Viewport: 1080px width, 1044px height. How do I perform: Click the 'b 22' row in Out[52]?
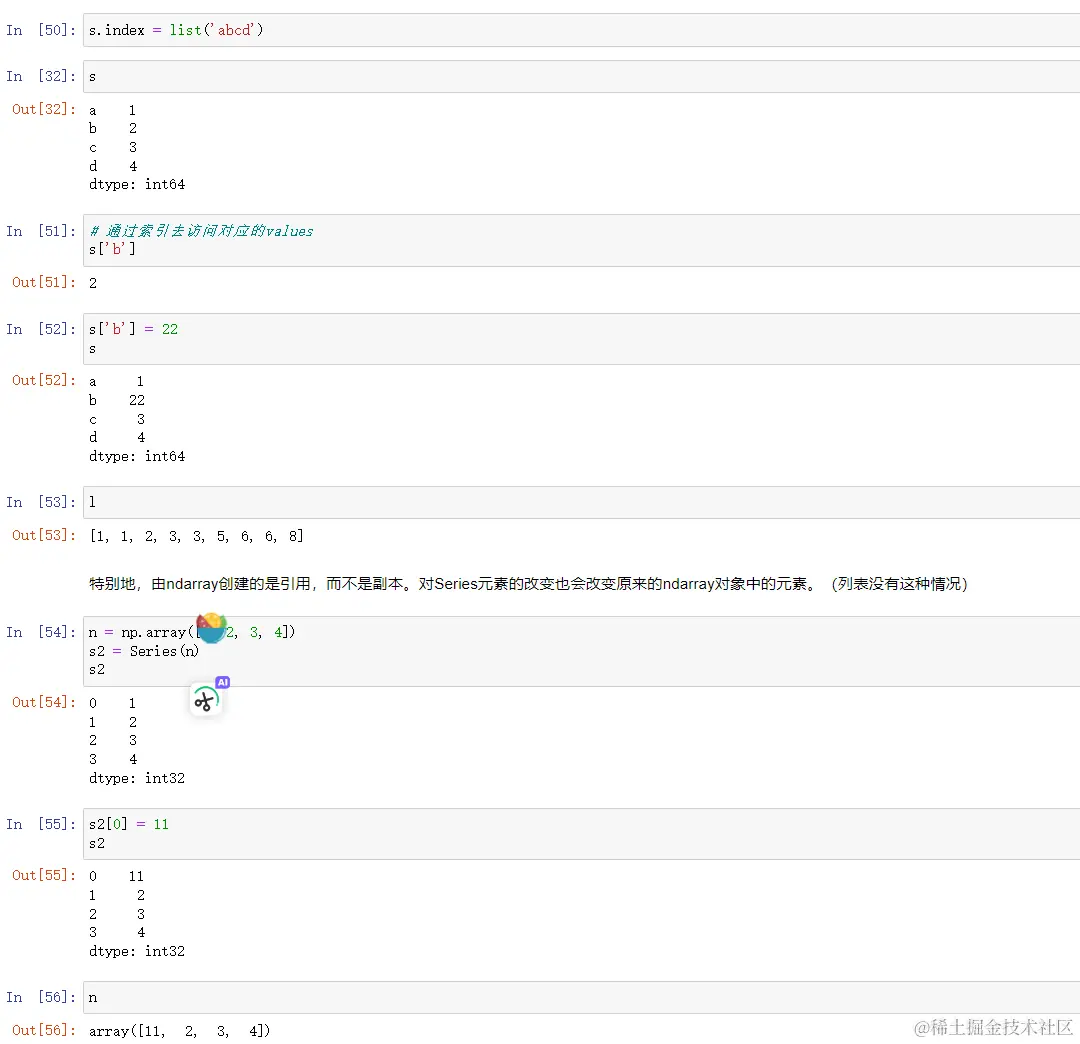click(x=117, y=400)
